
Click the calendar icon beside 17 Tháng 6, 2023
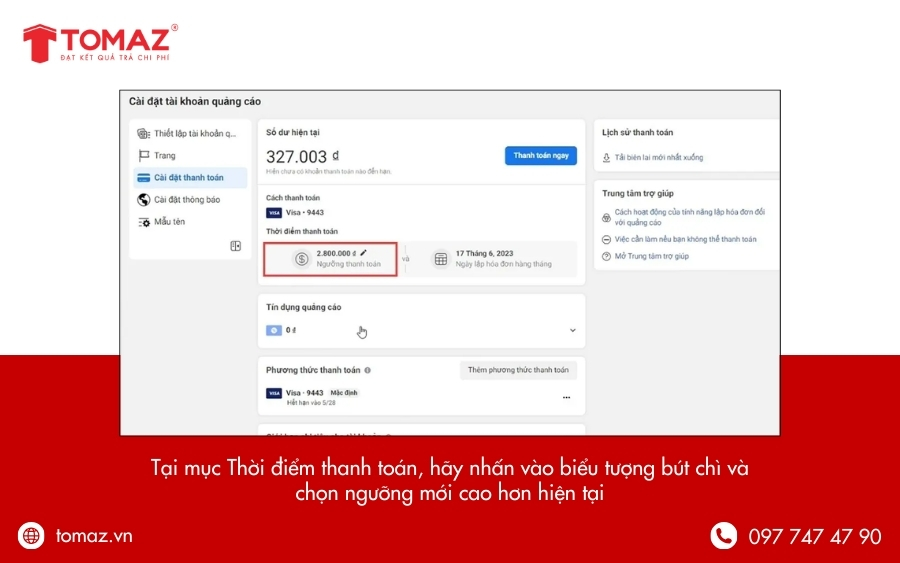[440, 259]
